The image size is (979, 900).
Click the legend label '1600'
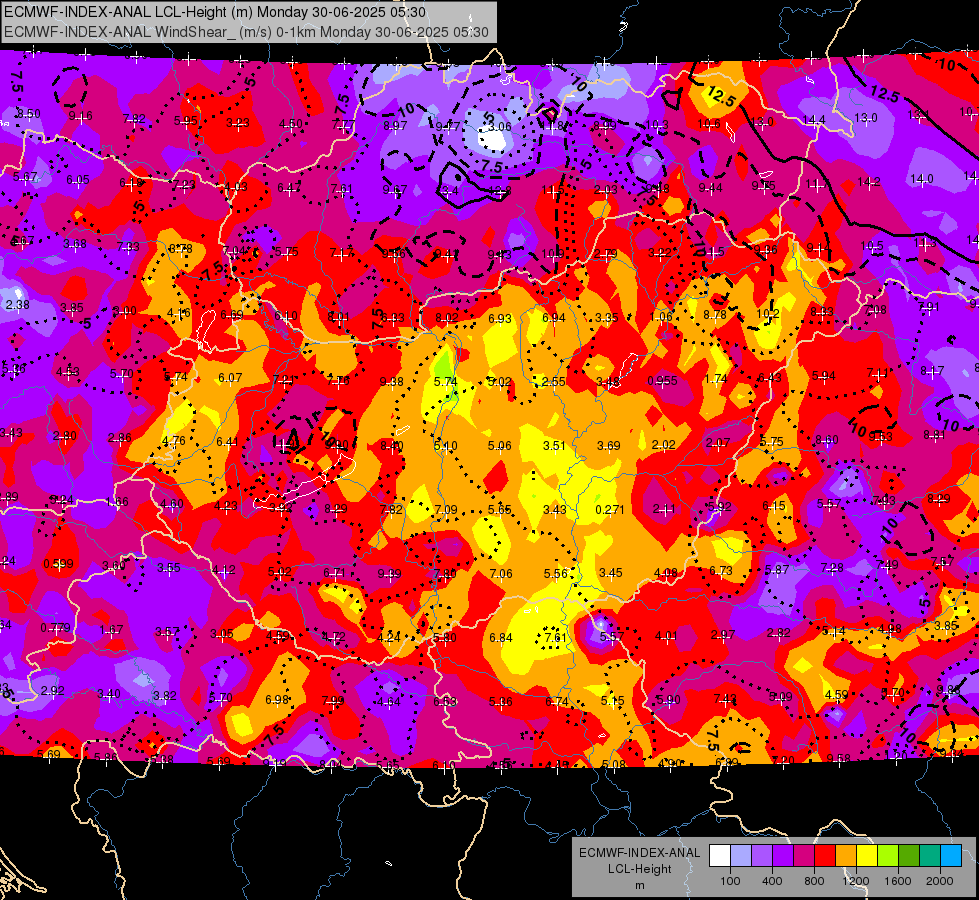pyautogui.click(x=898, y=881)
